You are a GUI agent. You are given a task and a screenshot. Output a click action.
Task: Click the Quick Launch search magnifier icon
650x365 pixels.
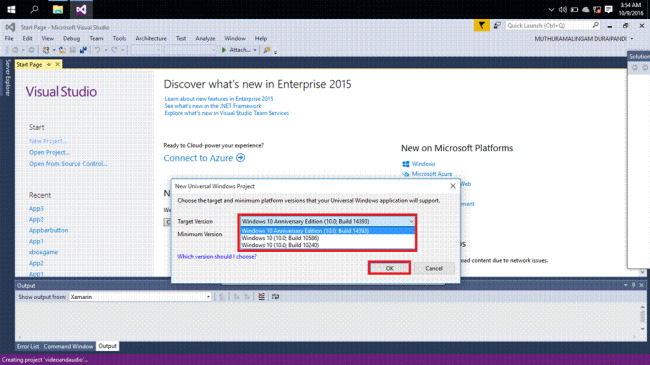[x=595, y=25]
